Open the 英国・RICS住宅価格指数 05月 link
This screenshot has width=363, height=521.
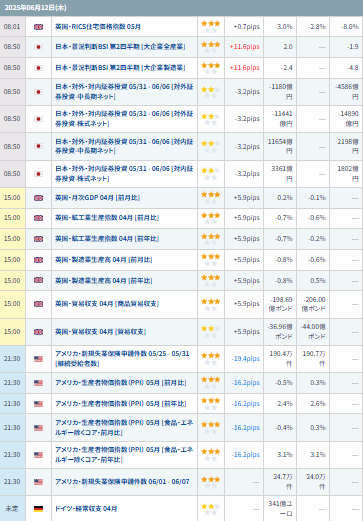coord(98,27)
